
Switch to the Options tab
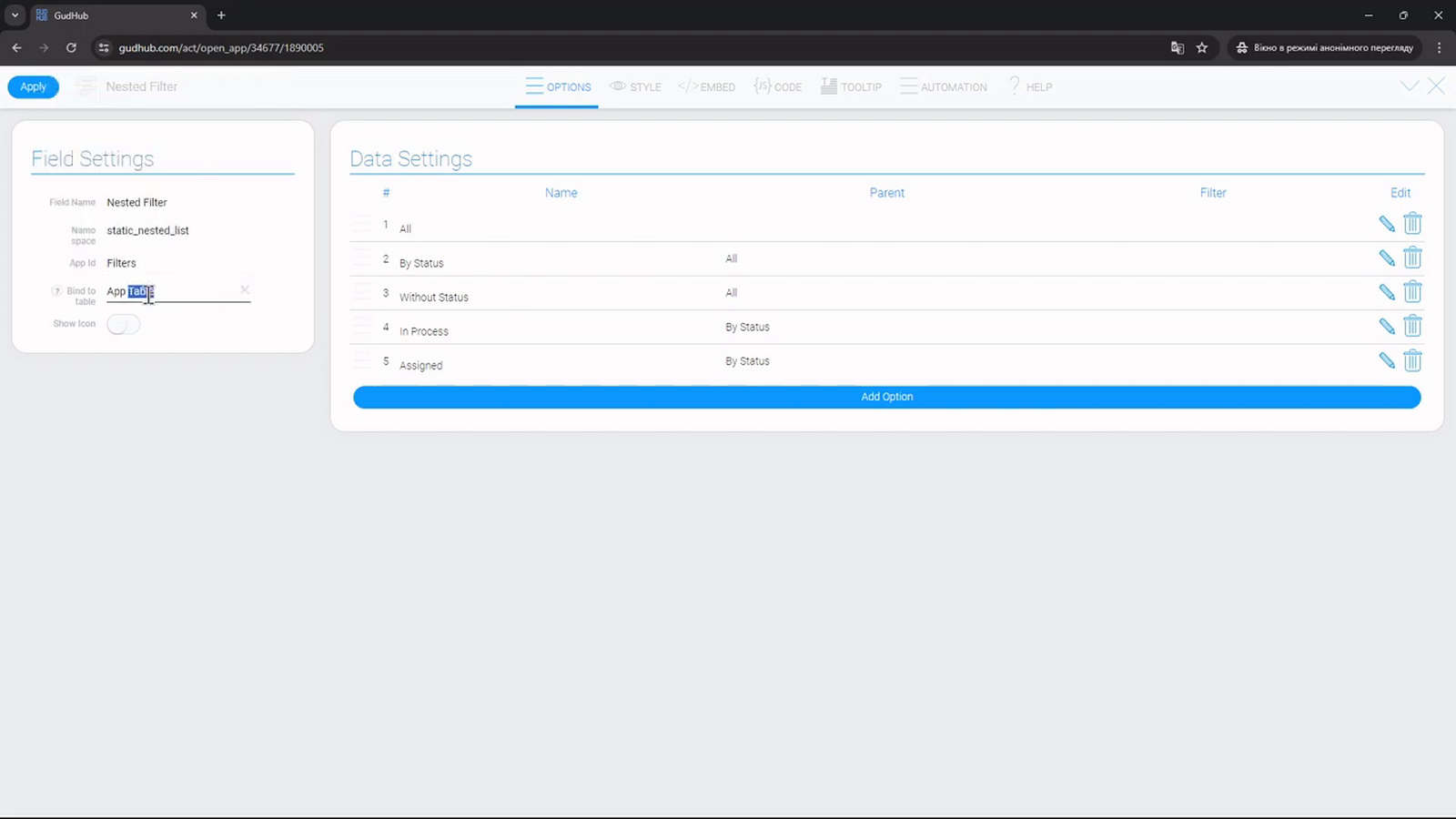point(558,86)
